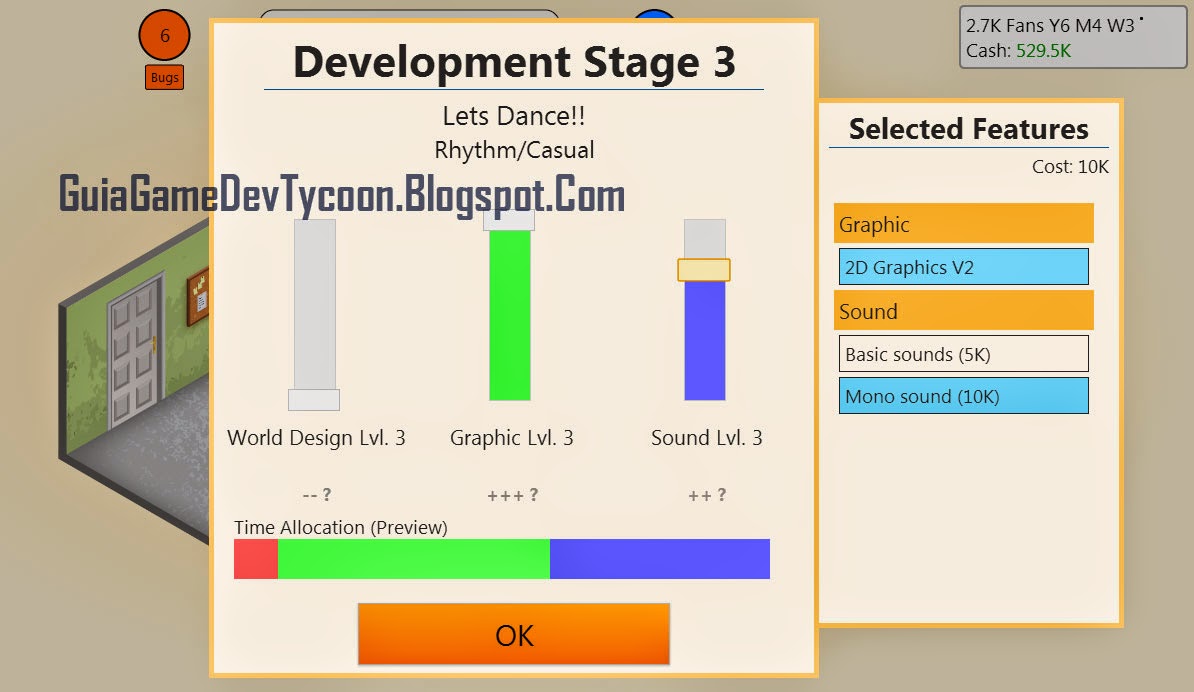Click the '++ ?' rating hint under Sound
Screen dimensions: 1194x692
tap(705, 494)
